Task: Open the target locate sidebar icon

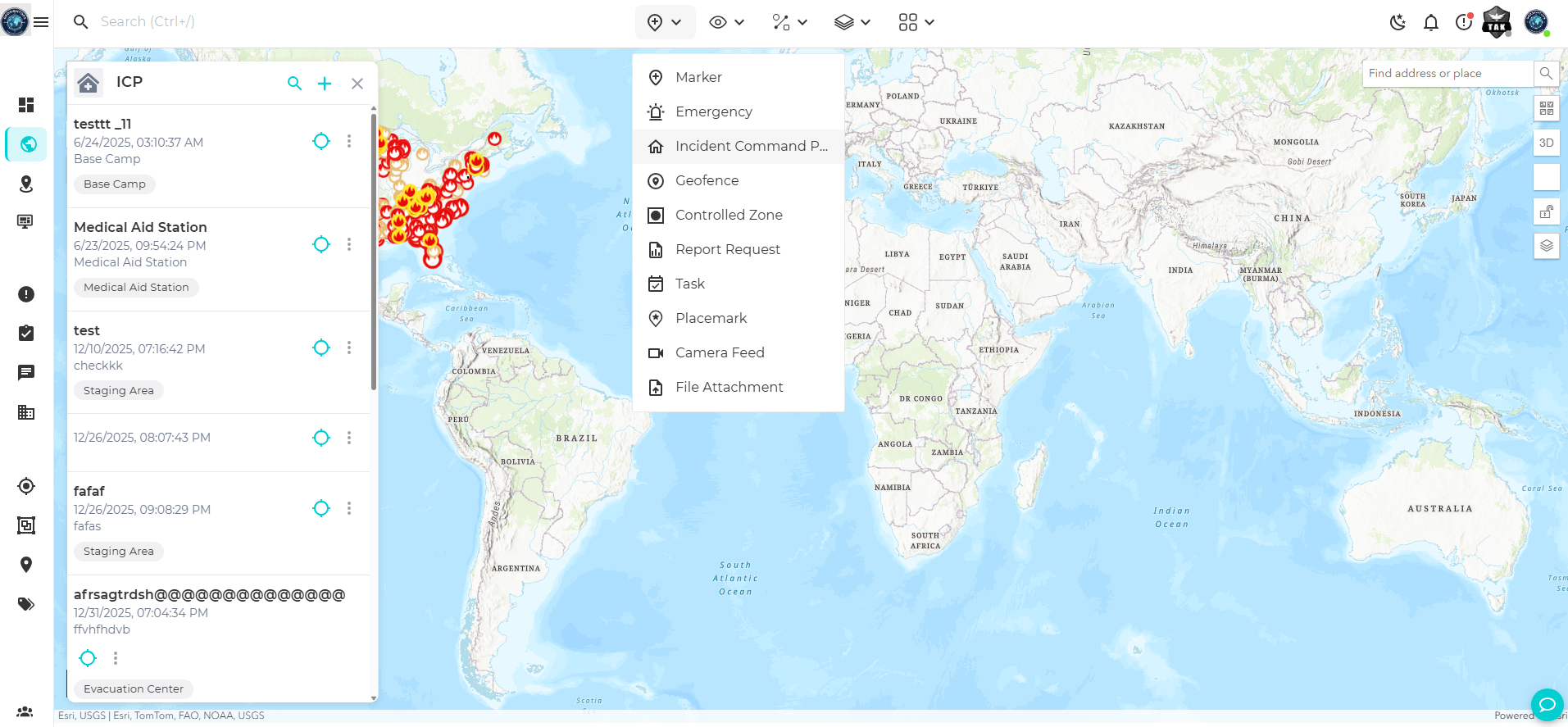Action: click(26, 486)
